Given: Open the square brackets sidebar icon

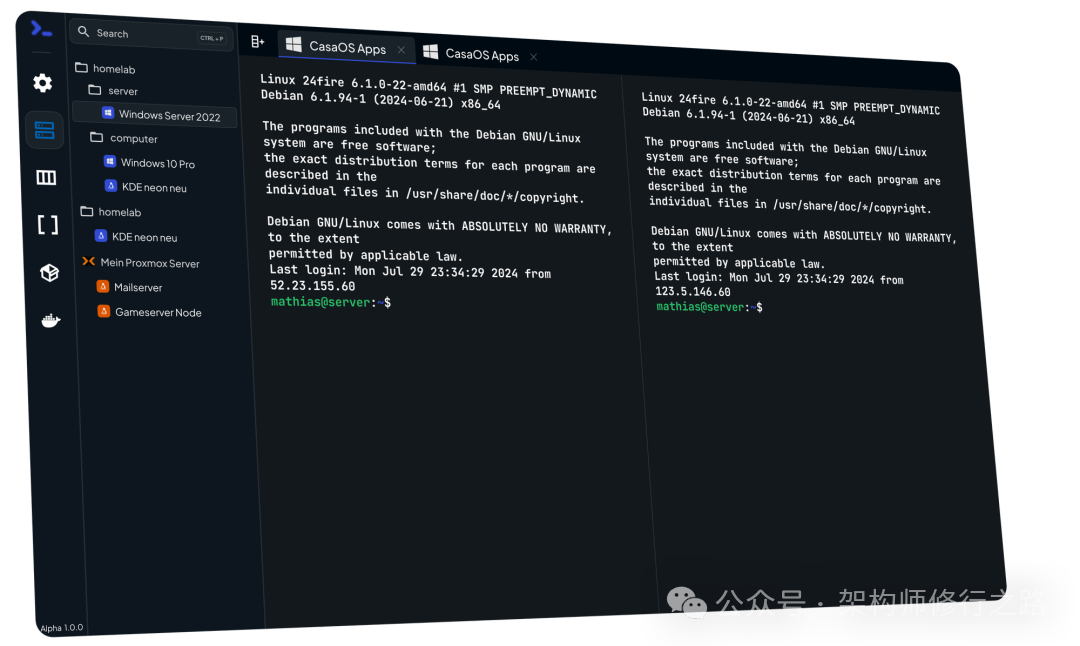Looking at the screenshot, I should [x=47, y=225].
